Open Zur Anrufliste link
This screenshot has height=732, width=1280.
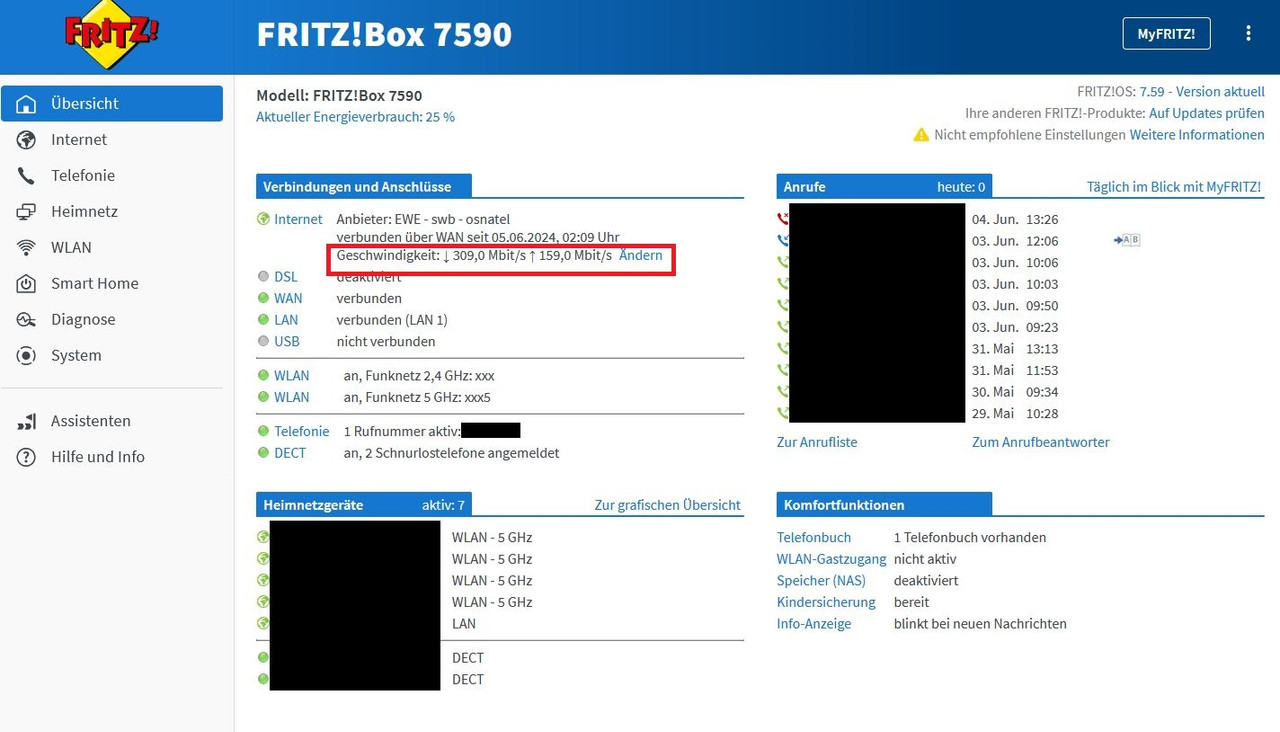(x=817, y=442)
